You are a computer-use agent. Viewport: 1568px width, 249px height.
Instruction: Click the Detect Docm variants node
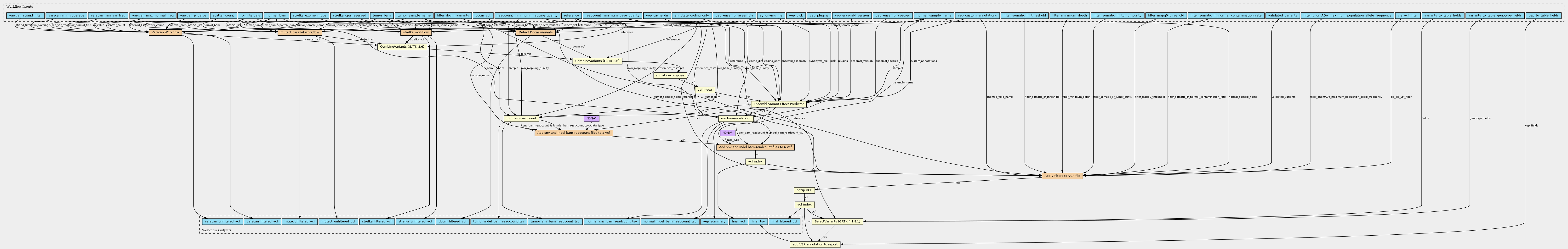536,32
